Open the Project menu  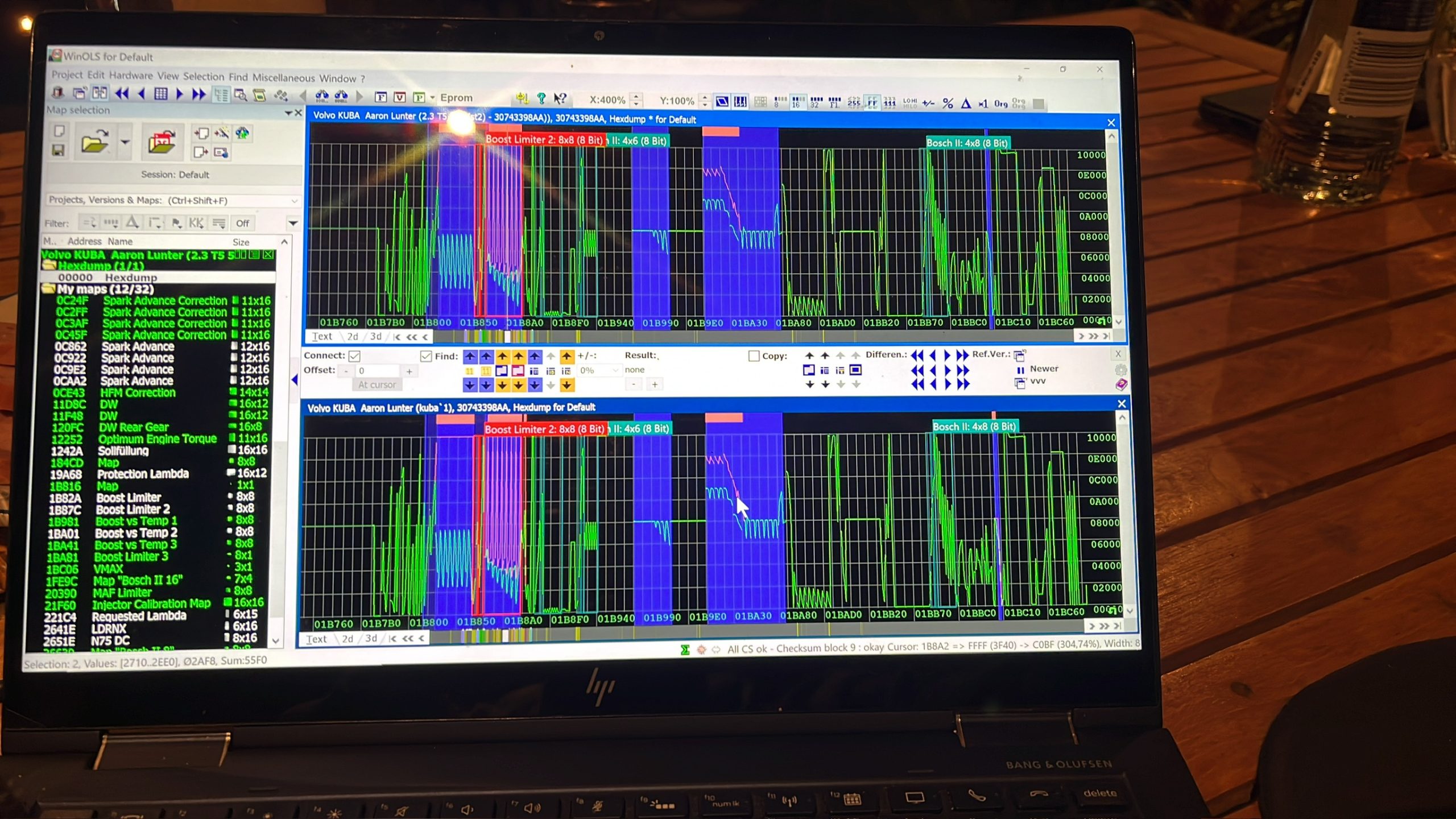coord(67,75)
